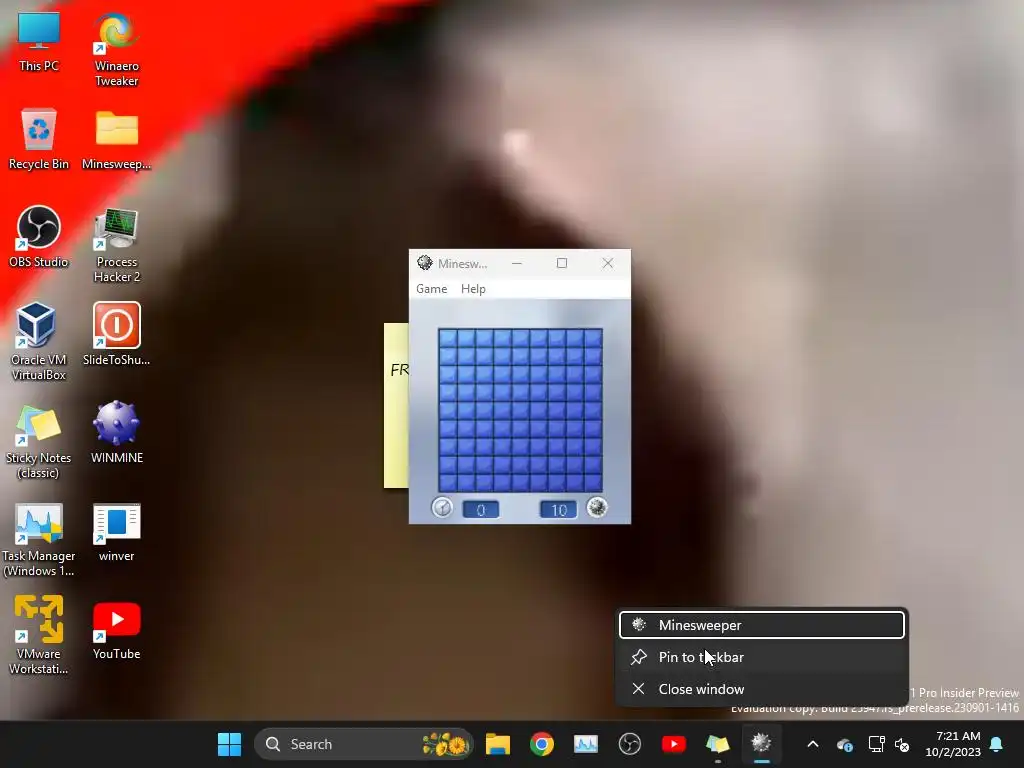Click the top-left tile of the minefield
Screen dimensions: 1024x768
[x=447, y=338]
